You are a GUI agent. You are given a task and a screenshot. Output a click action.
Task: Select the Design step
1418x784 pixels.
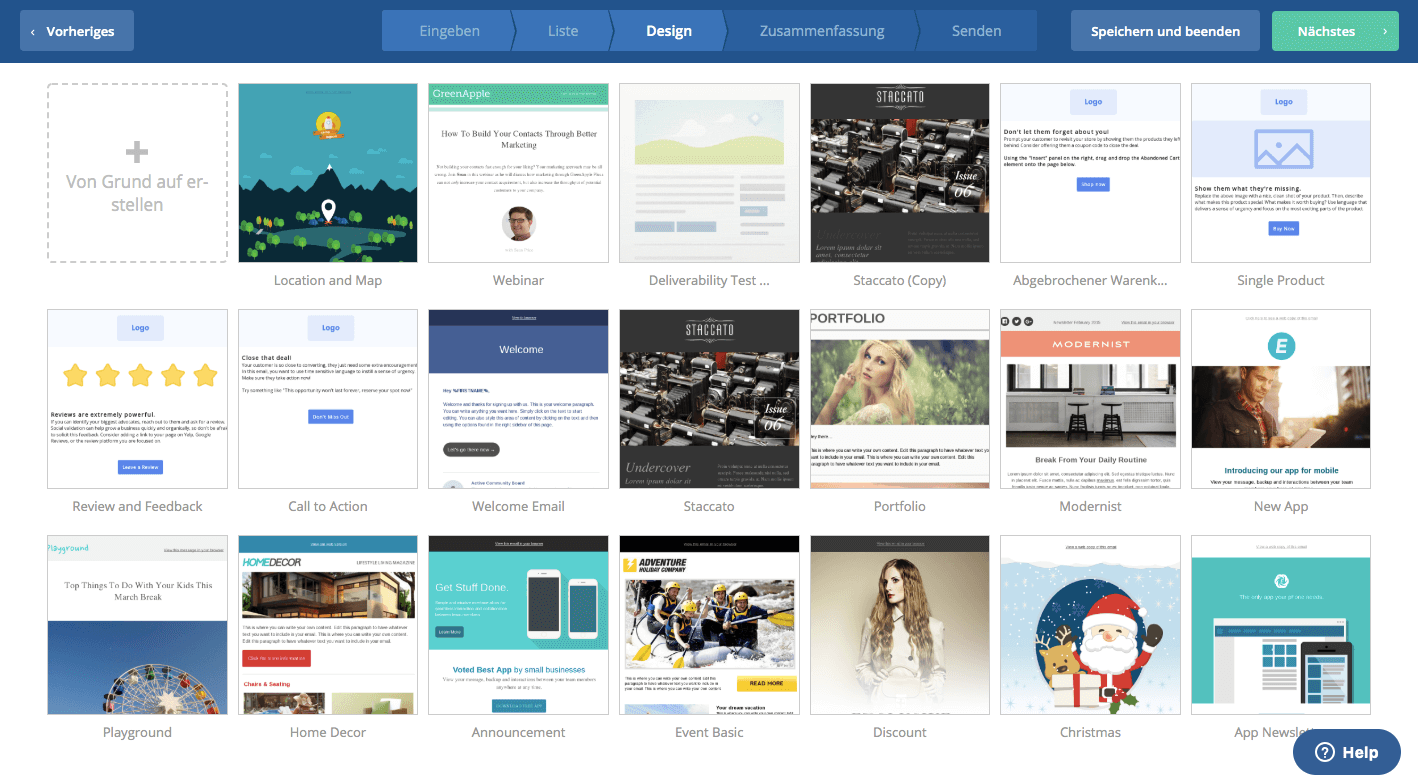[x=669, y=31]
